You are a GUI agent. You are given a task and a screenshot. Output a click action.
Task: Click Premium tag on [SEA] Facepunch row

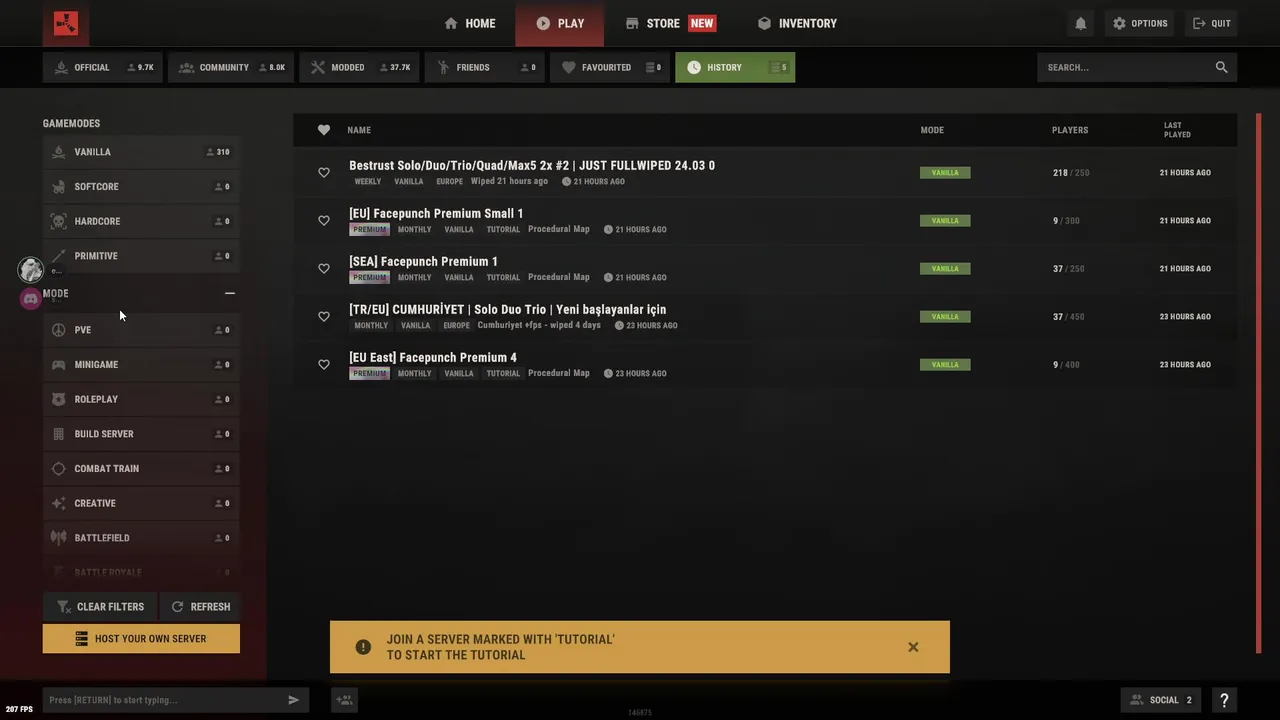coord(369,277)
